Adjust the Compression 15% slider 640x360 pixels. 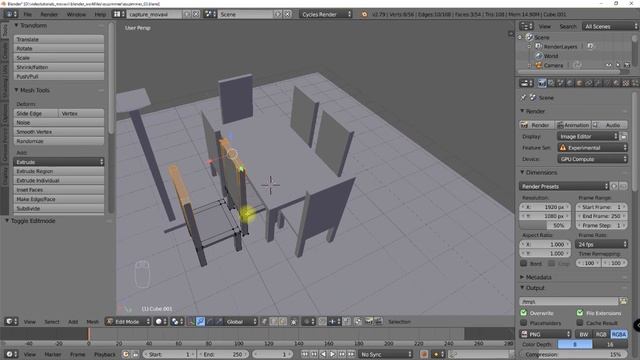click(x=573, y=354)
